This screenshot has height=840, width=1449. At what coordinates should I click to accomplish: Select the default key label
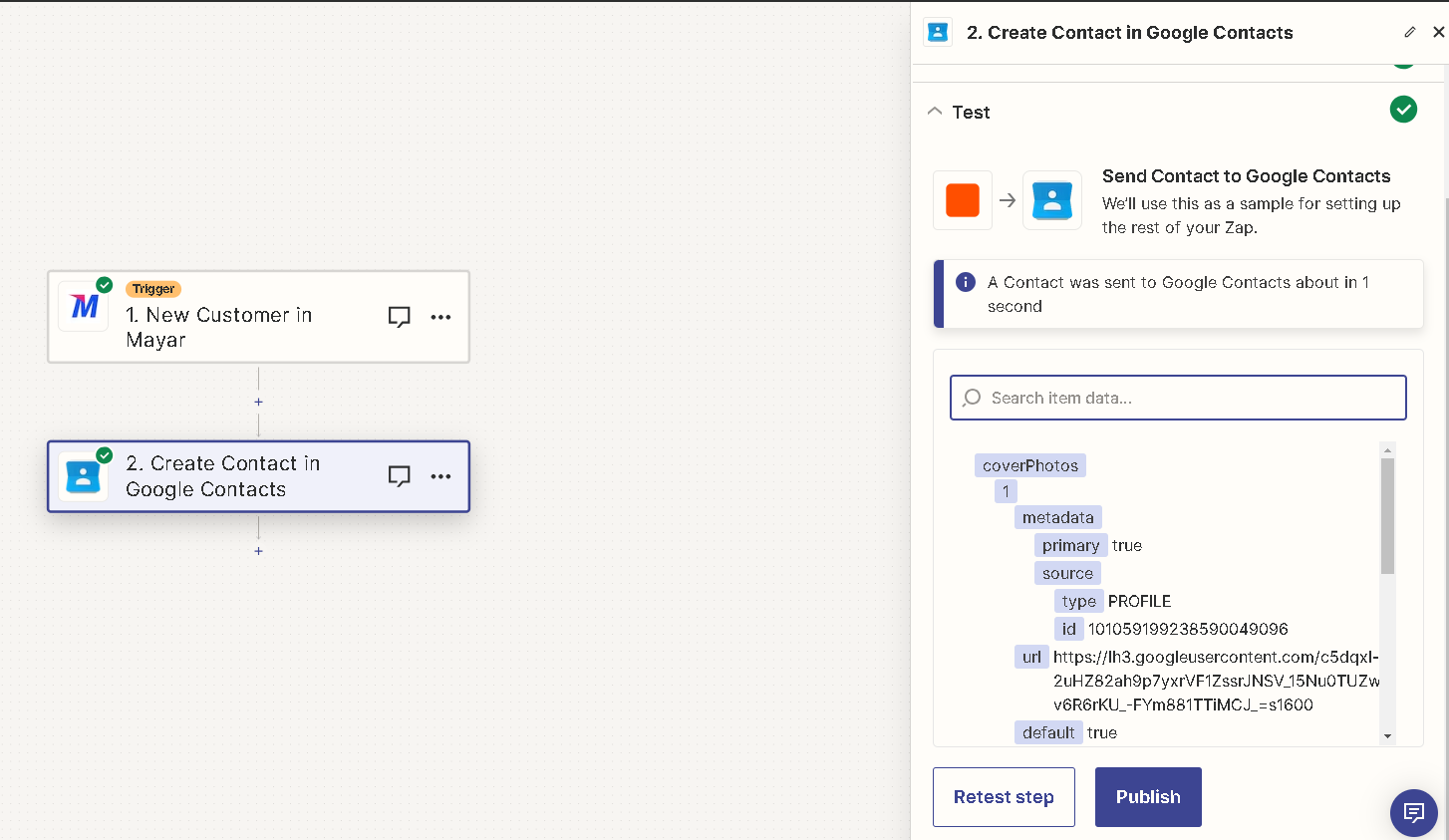pyautogui.click(x=1048, y=732)
